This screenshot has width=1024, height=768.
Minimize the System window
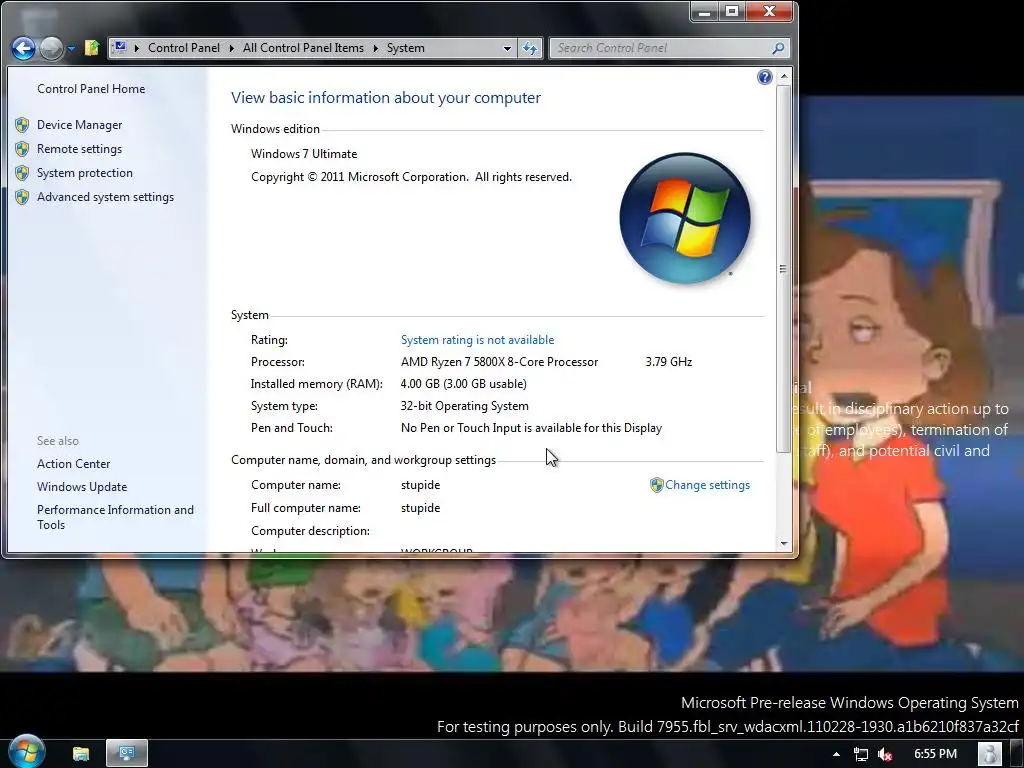point(705,12)
